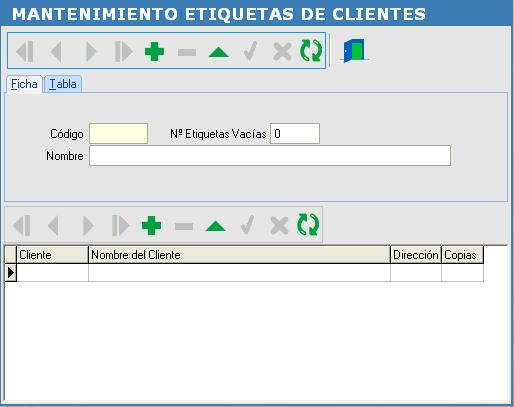The width and height of the screenshot is (514, 407).
Task: Click the Nombre text field
Action: click(x=270, y=155)
